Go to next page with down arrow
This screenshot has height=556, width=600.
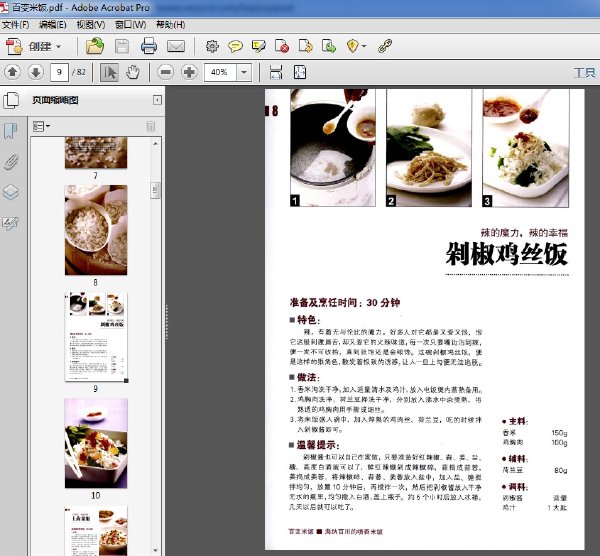click(36, 72)
